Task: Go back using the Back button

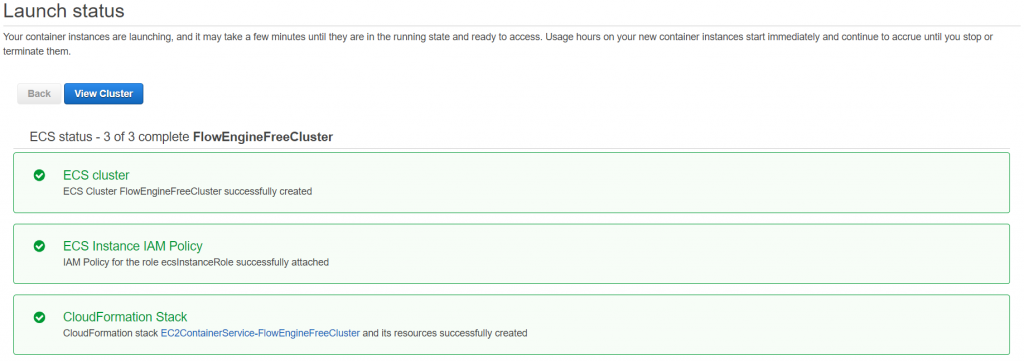Action: coord(39,93)
